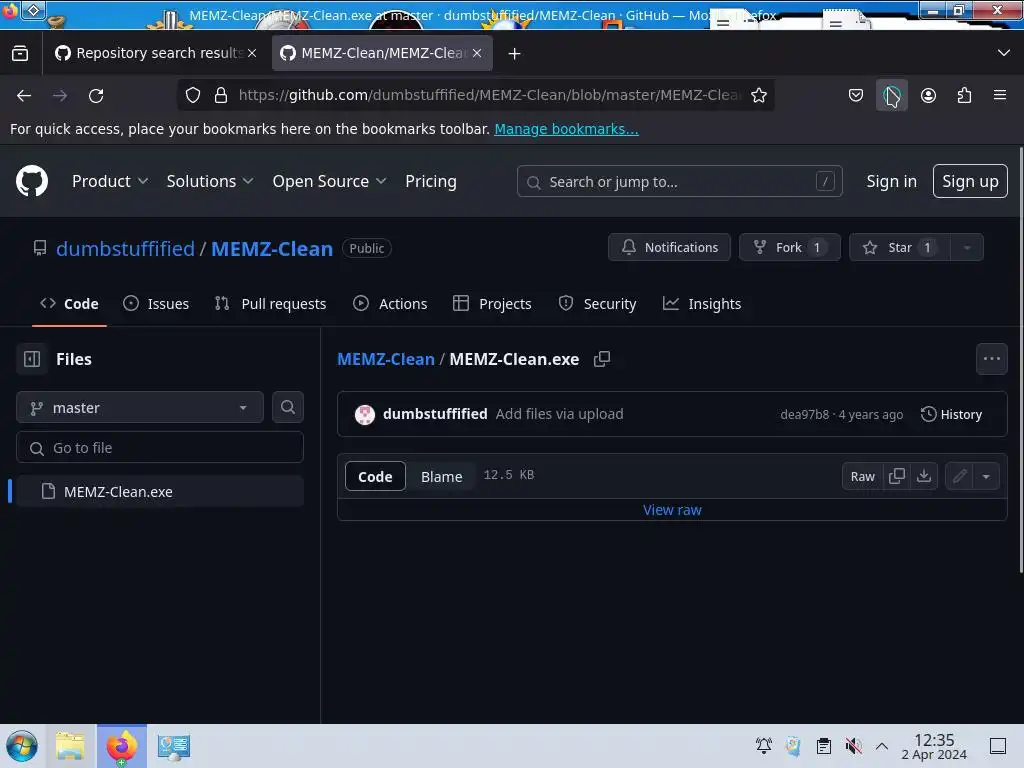Viewport: 1024px width, 768px height.
Task: Switch to Repository search results tab
Action: tap(153, 54)
